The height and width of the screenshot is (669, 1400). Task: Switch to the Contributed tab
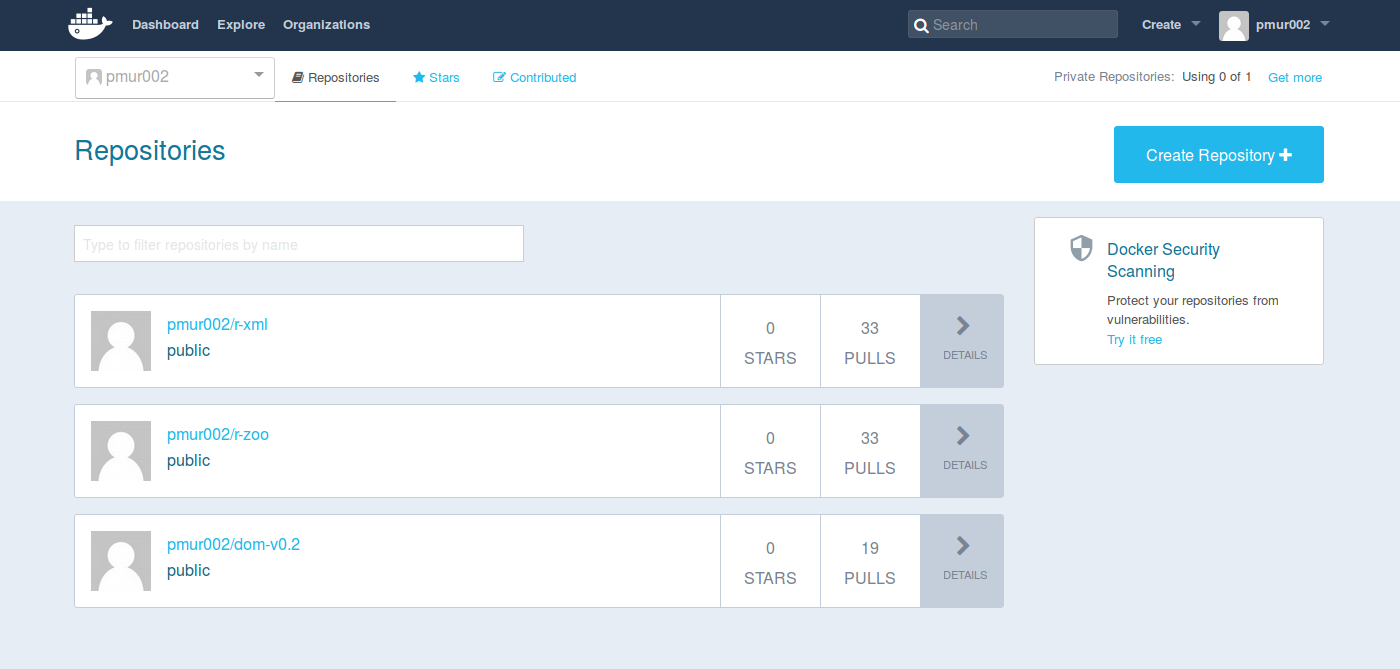coord(534,77)
